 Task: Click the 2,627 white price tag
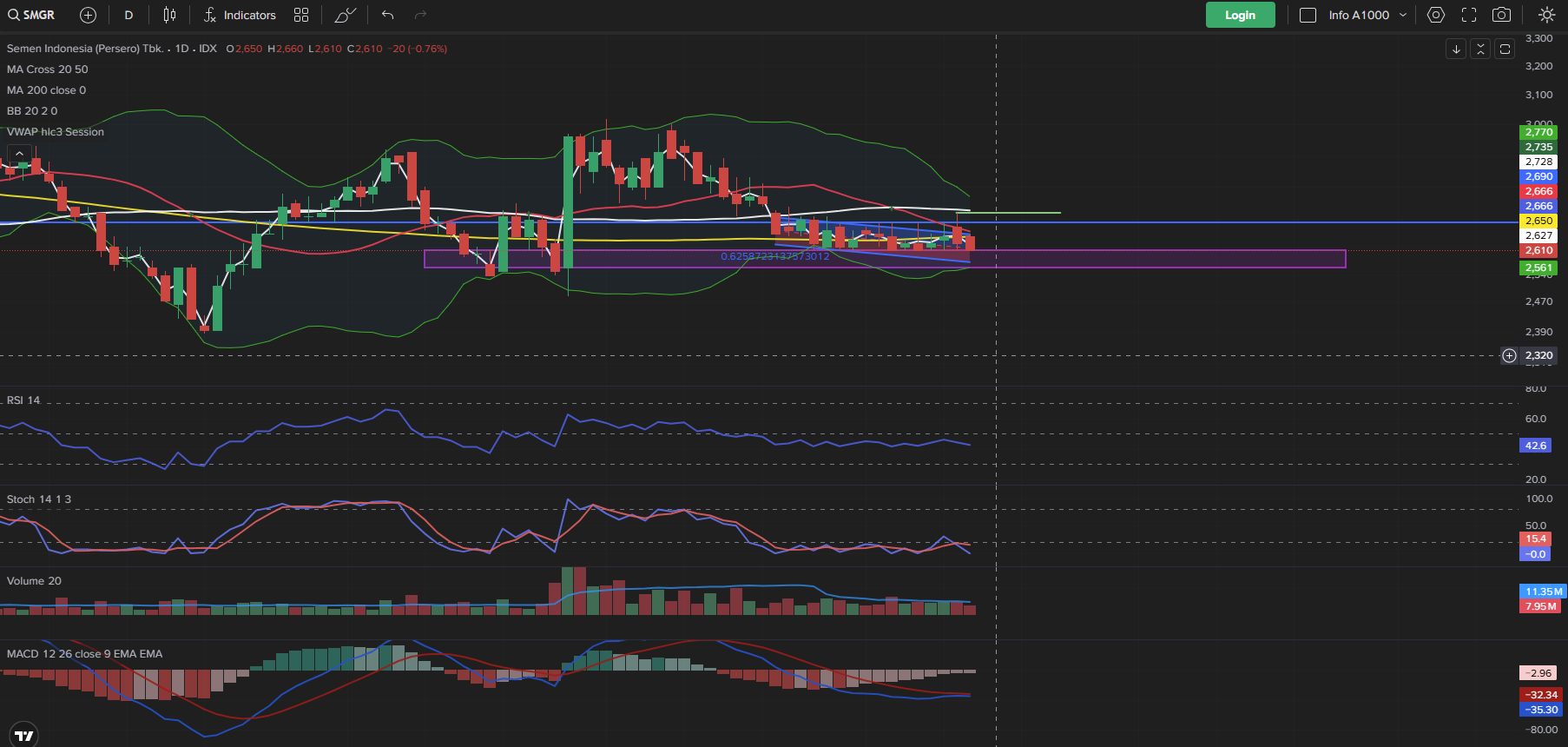tap(1538, 235)
